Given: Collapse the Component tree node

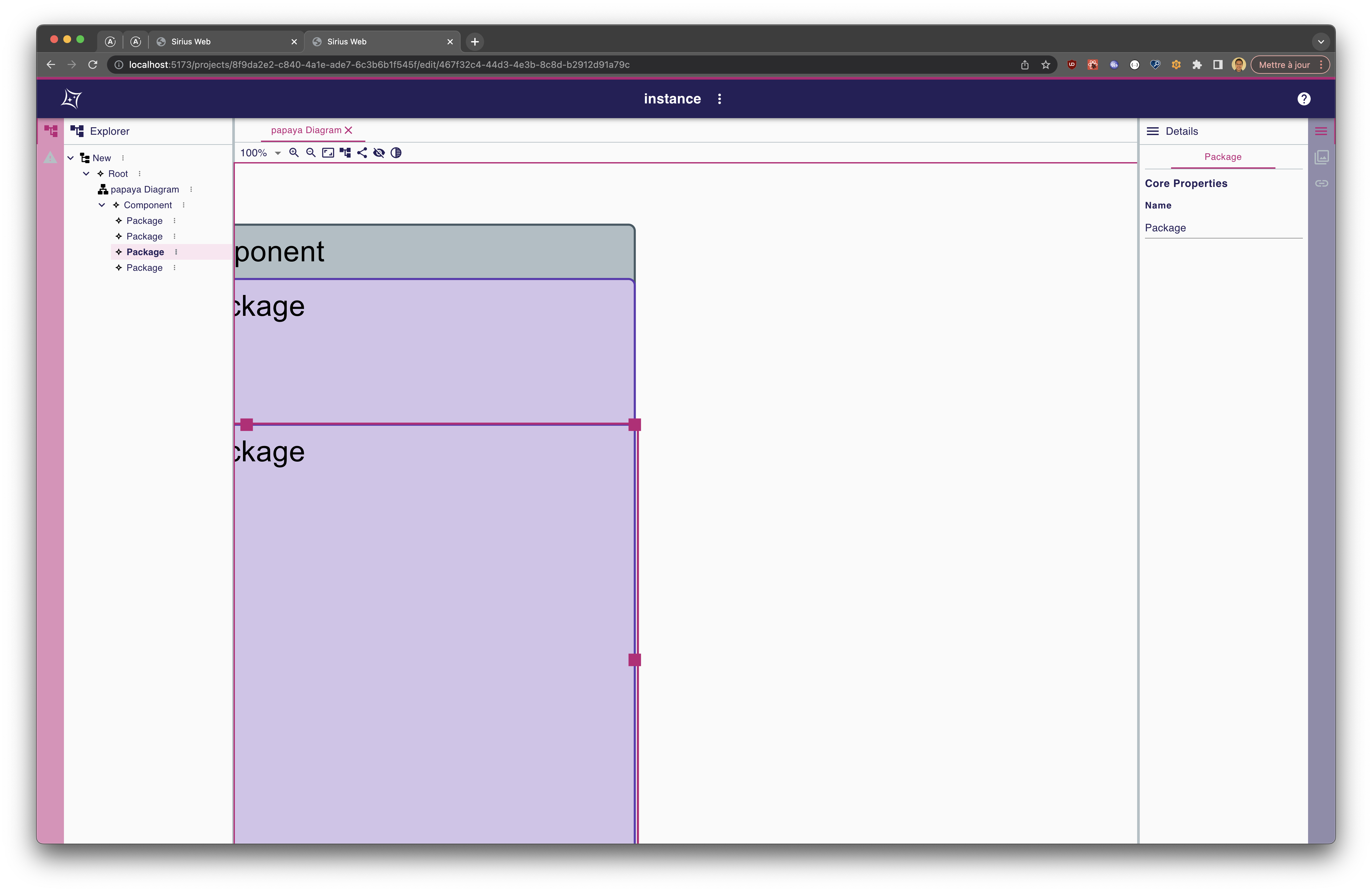Looking at the screenshot, I should point(102,205).
